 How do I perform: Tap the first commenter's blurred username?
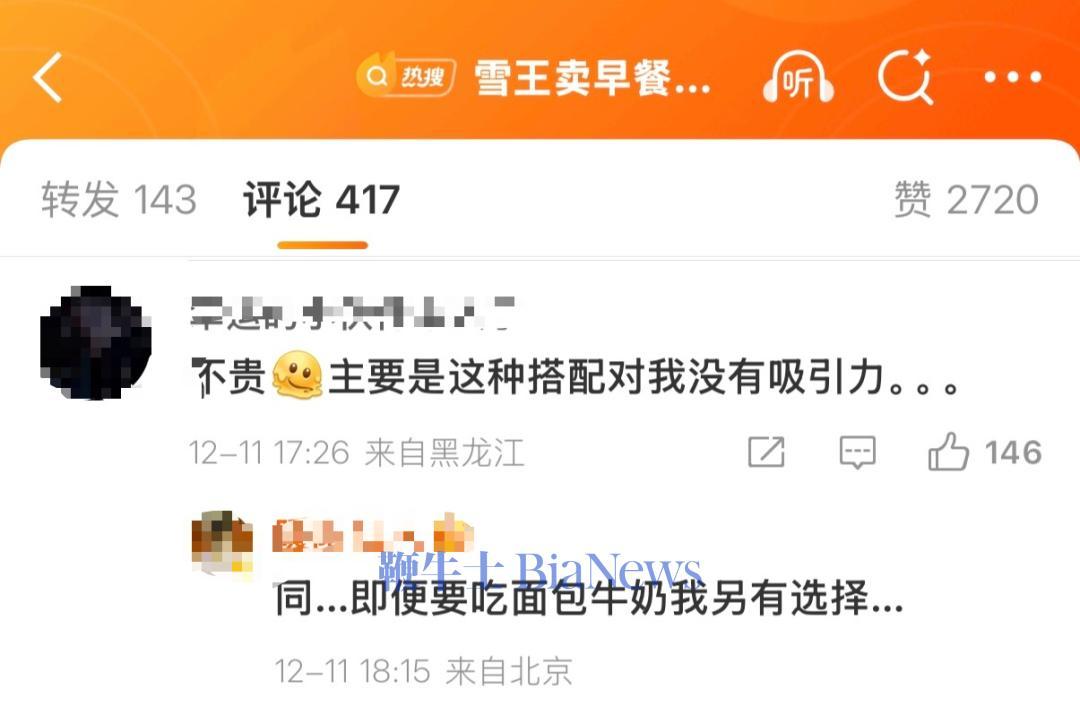[353, 313]
